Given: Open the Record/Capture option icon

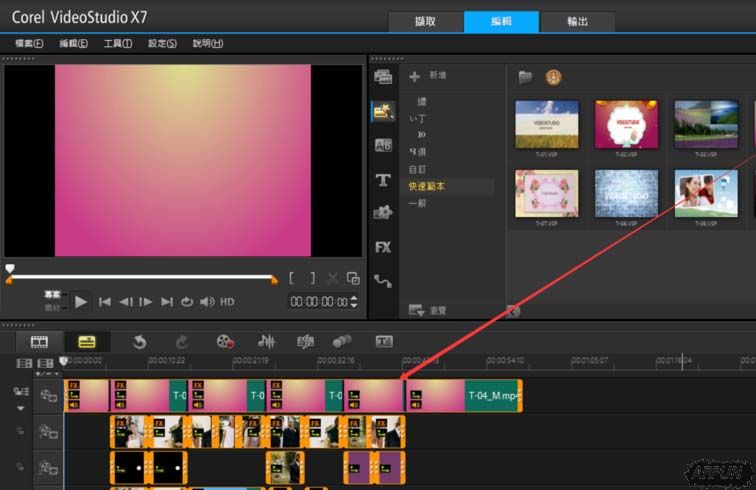Looking at the screenshot, I should click(225, 342).
